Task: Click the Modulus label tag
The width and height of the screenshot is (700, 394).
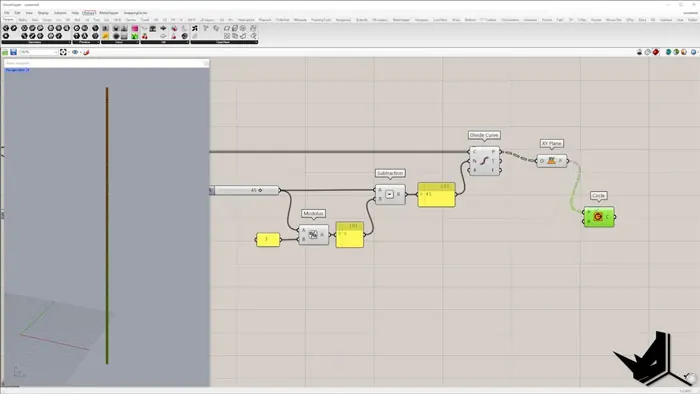Action: (x=313, y=214)
